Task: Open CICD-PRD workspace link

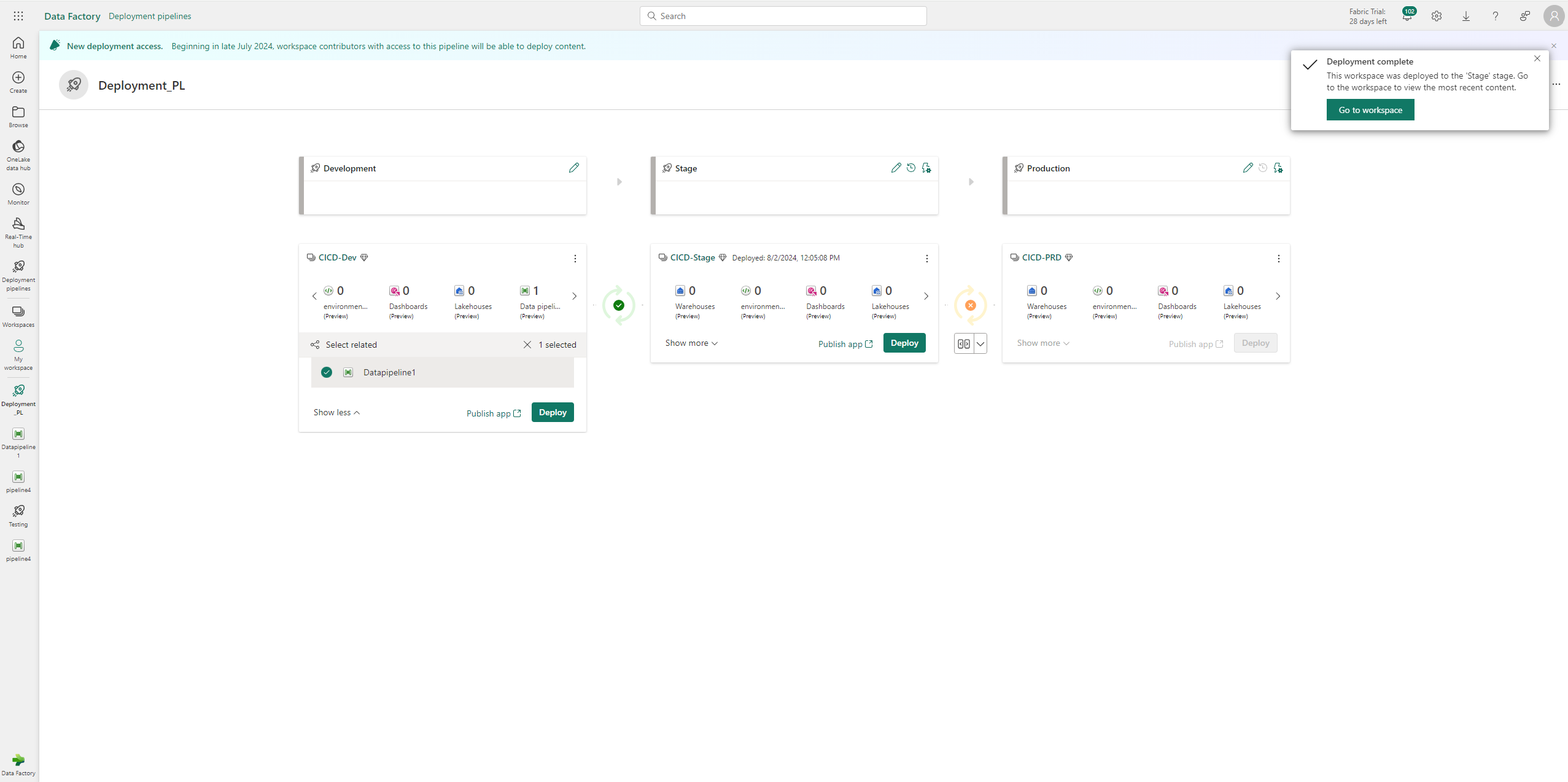Action: (1041, 257)
